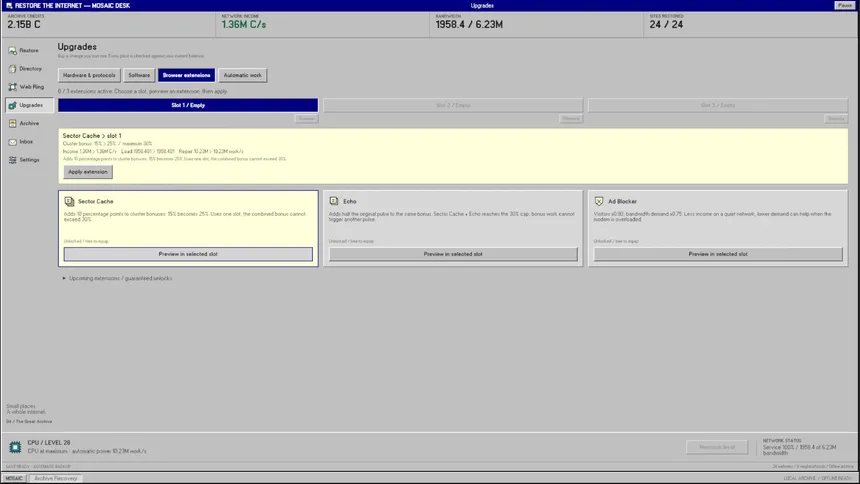Preview Ad Blocker in selected slot
The width and height of the screenshot is (860, 484).
(718, 254)
